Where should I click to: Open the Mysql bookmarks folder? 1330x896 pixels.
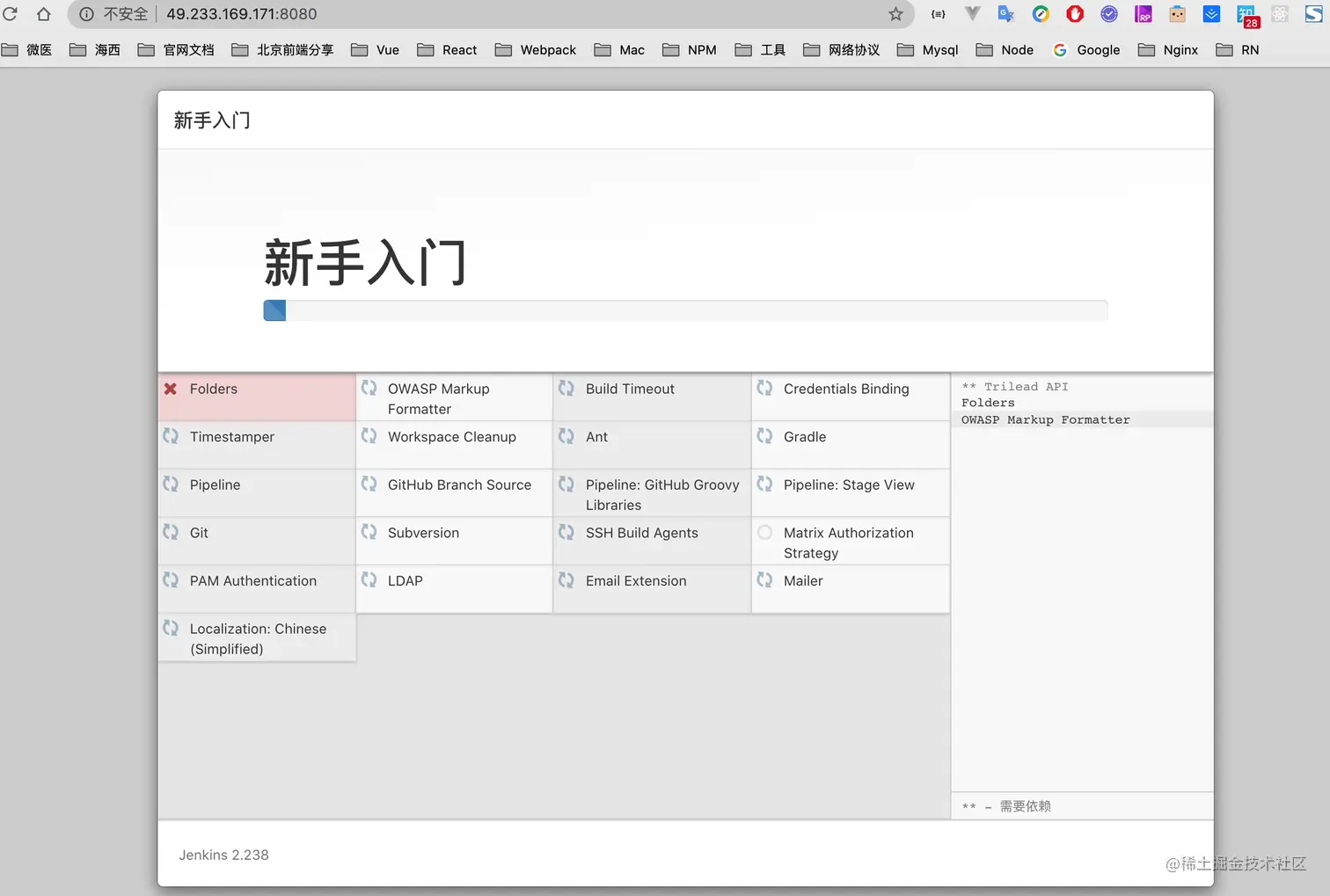[928, 50]
